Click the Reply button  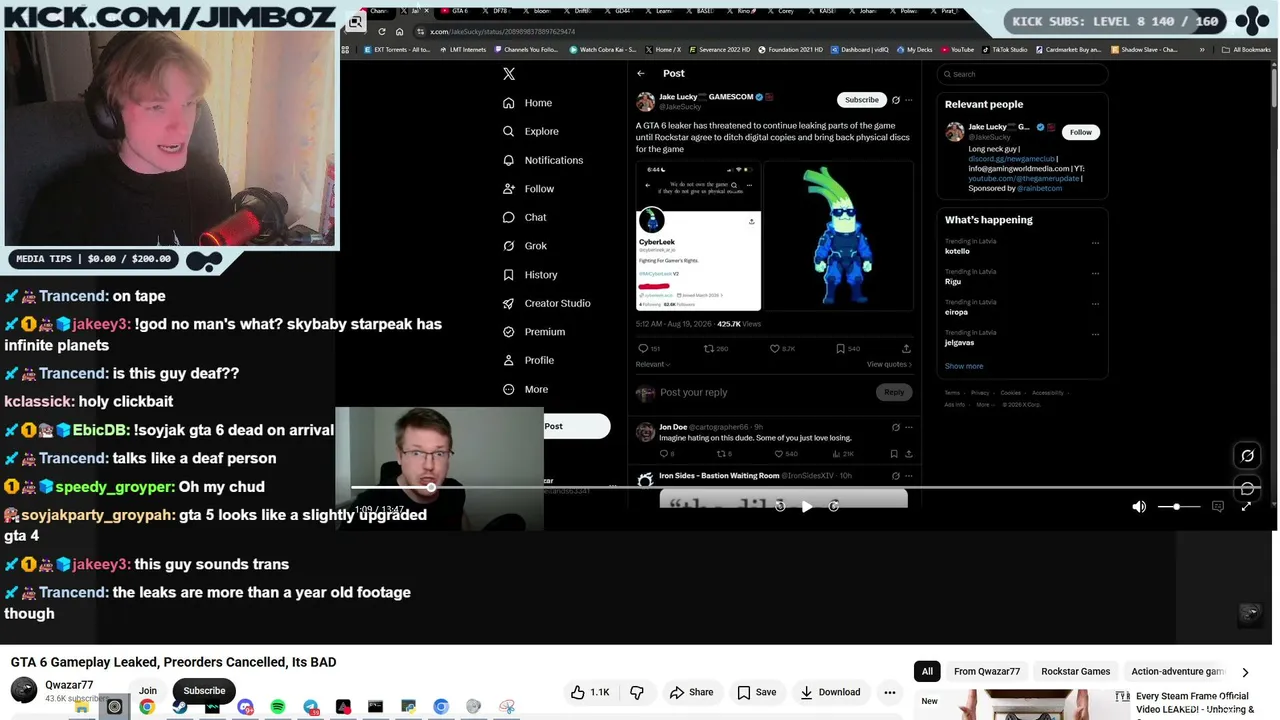coord(894,392)
